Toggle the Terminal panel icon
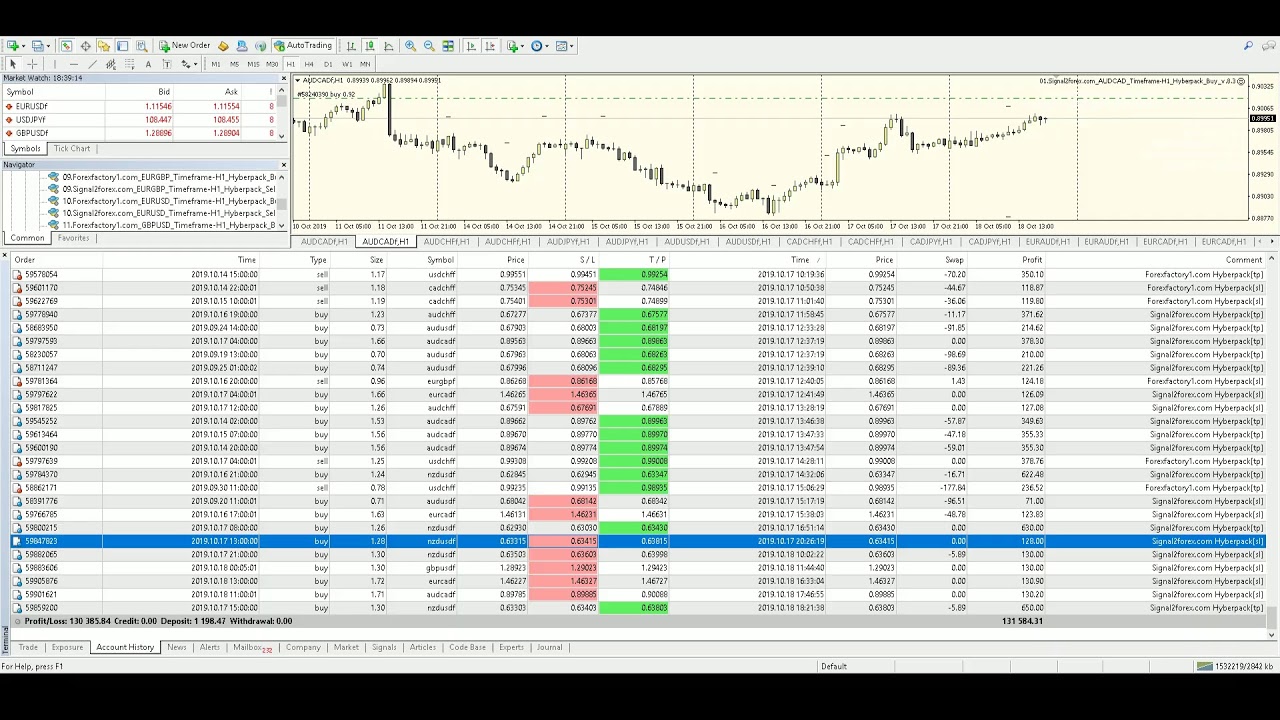The width and height of the screenshot is (1280, 720). point(122,45)
